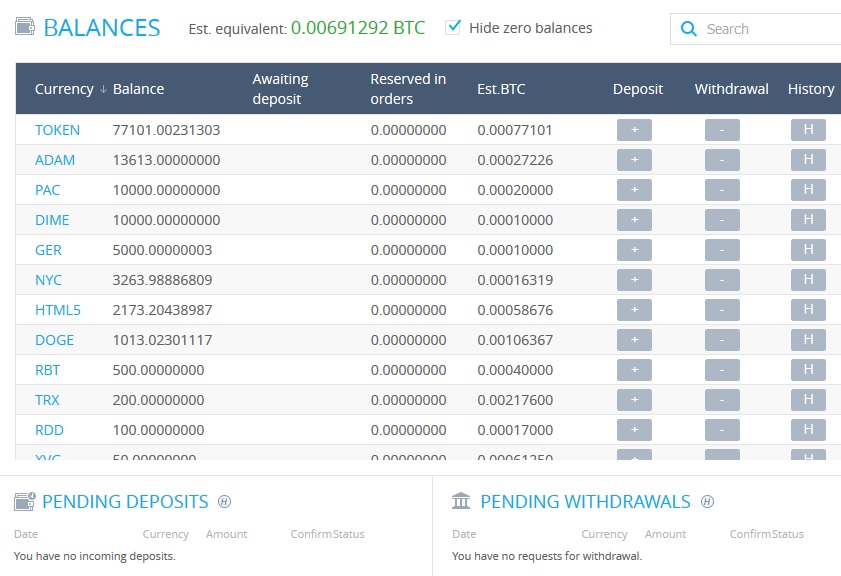The height and width of the screenshot is (576, 841).
Task: Click the Pending Withdrawals history icon
Action: [x=707, y=502]
